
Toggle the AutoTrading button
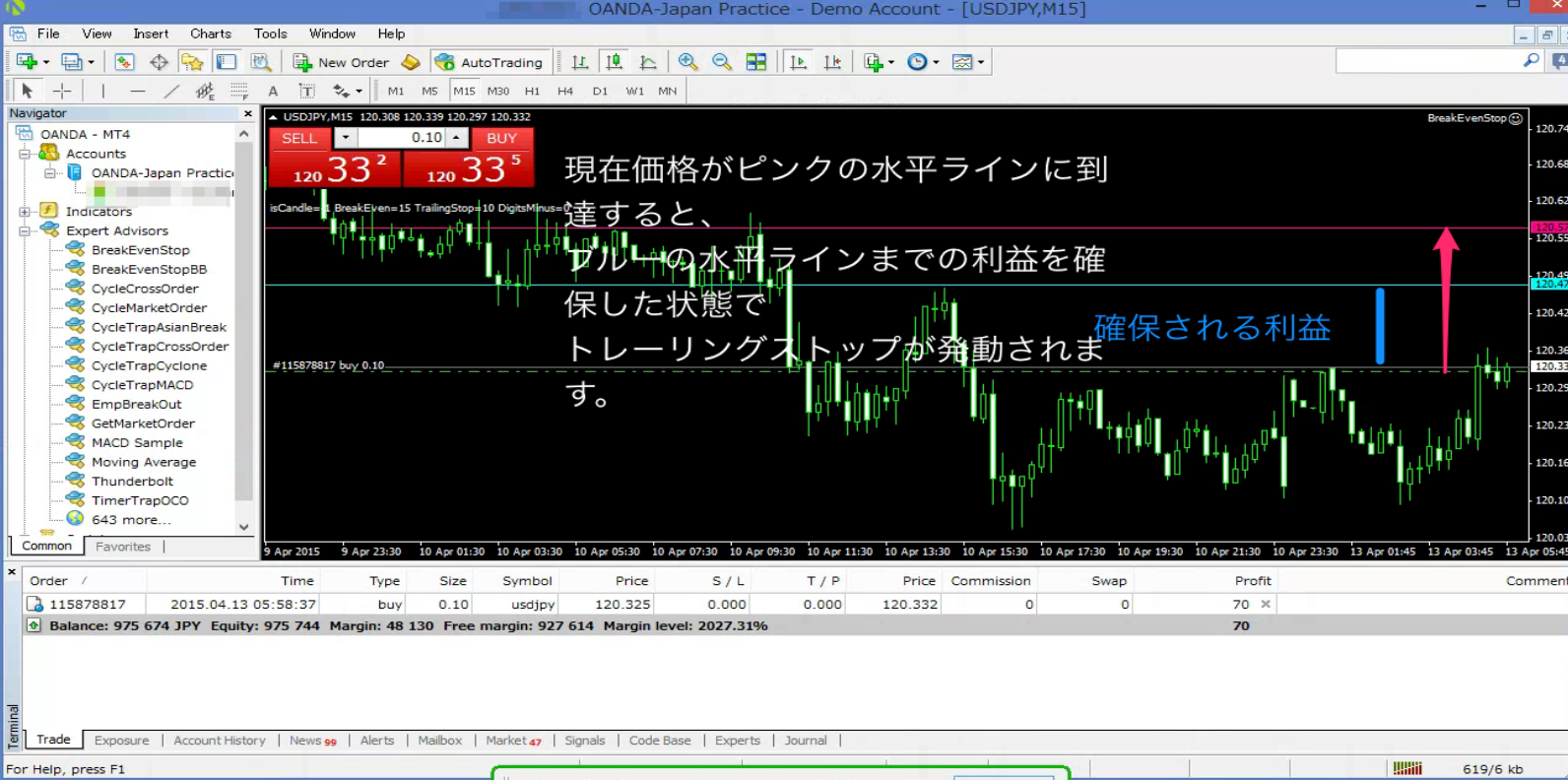pyautogui.click(x=490, y=62)
